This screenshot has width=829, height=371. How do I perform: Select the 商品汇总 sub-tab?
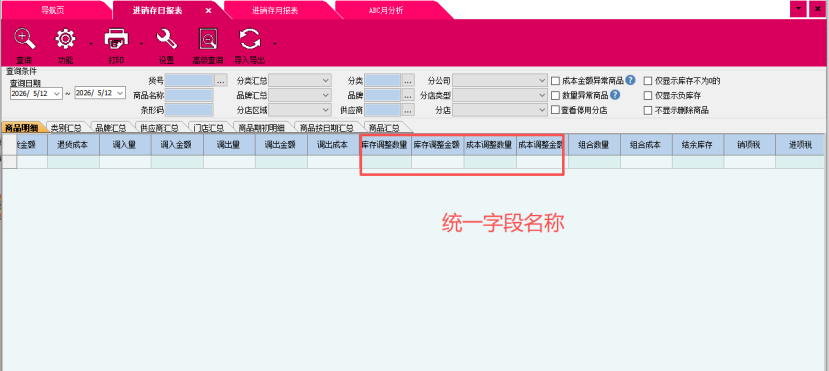(x=384, y=127)
